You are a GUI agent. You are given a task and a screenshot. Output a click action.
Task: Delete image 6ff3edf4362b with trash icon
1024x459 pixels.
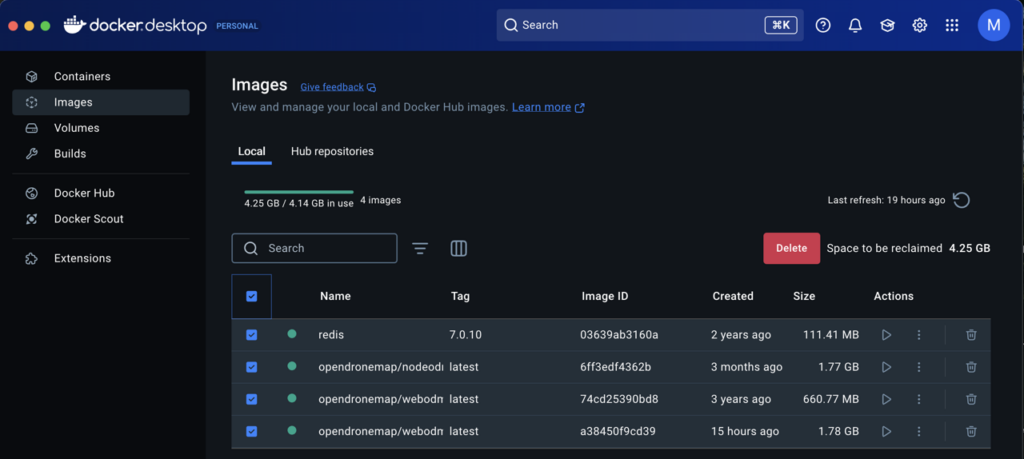point(971,367)
